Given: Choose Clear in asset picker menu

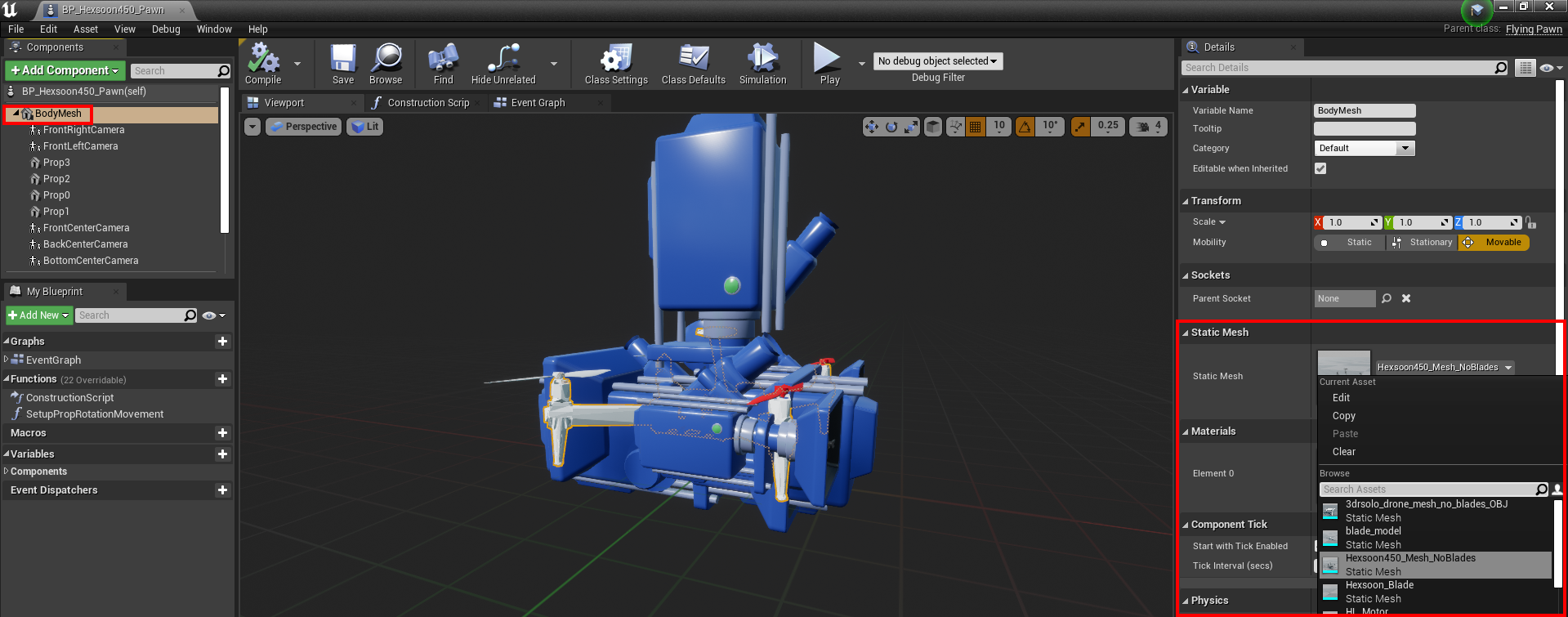Looking at the screenshot, I should pyautogui.click(x=1343, y=452).
